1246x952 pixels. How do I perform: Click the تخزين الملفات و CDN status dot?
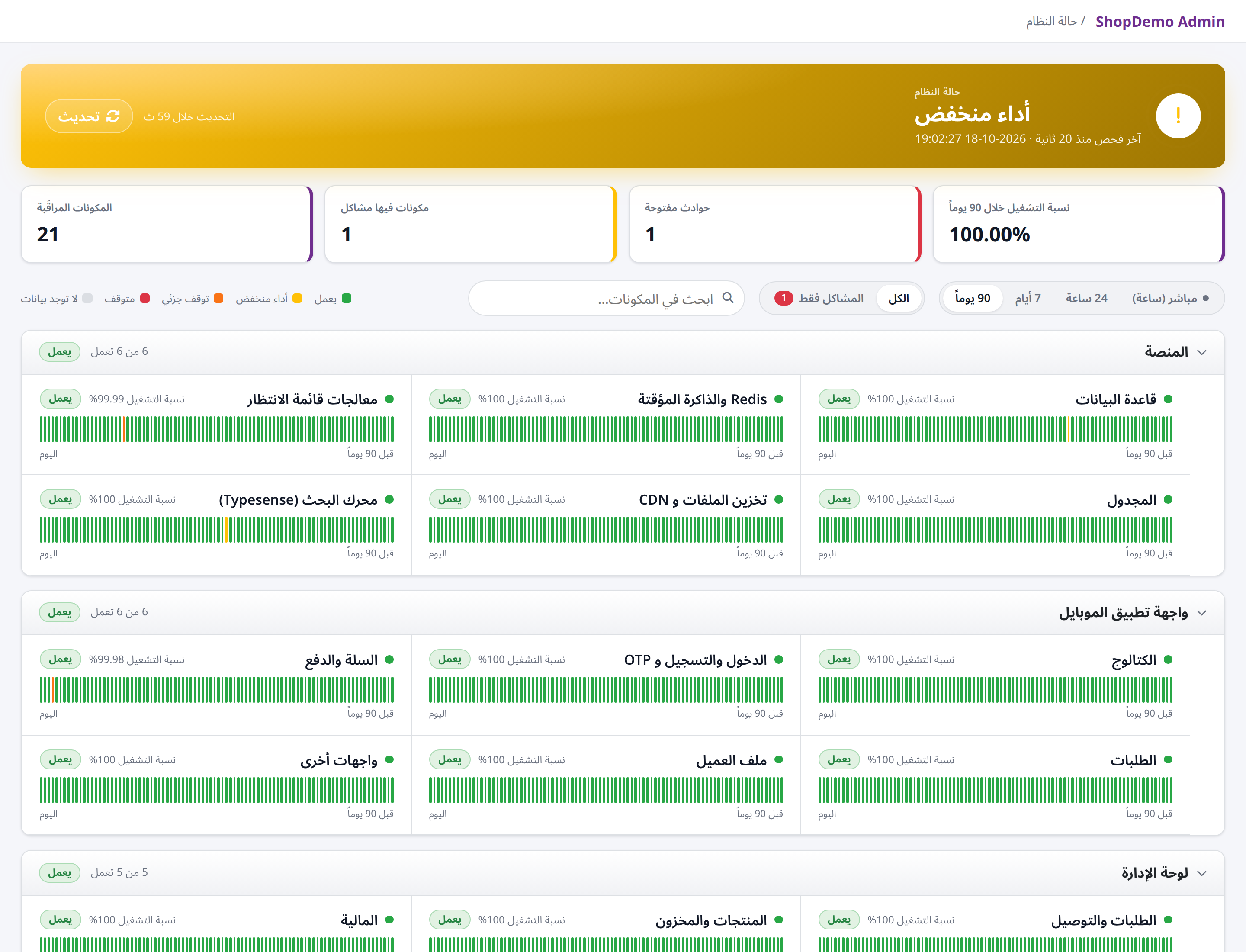pyautogui.click(x=779, y=499)
